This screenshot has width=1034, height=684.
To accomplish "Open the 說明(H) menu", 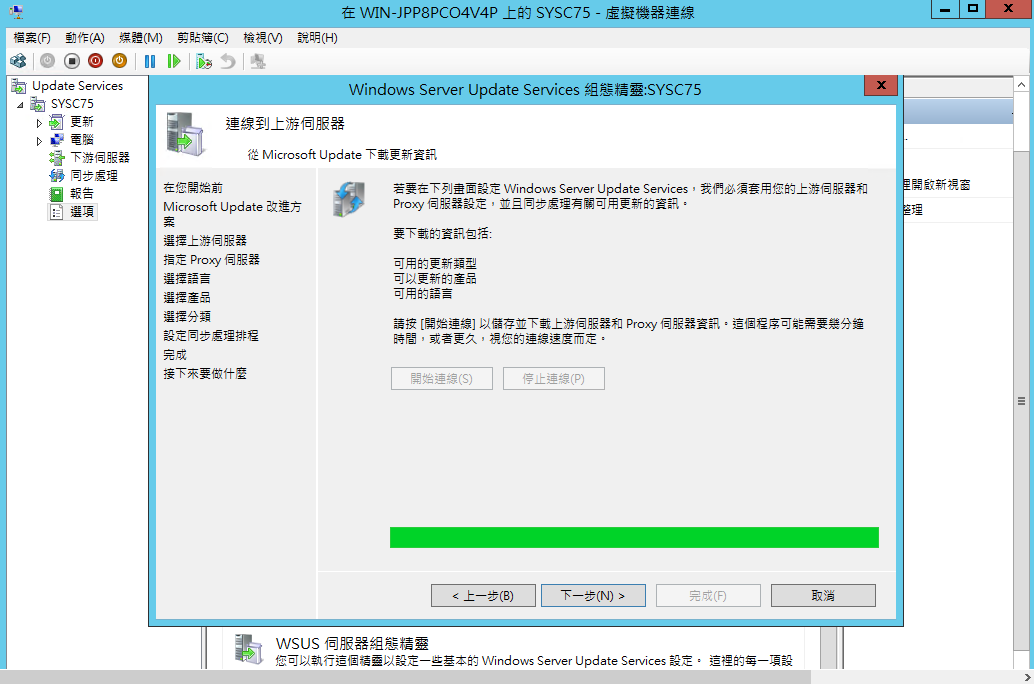I will 317,38.
